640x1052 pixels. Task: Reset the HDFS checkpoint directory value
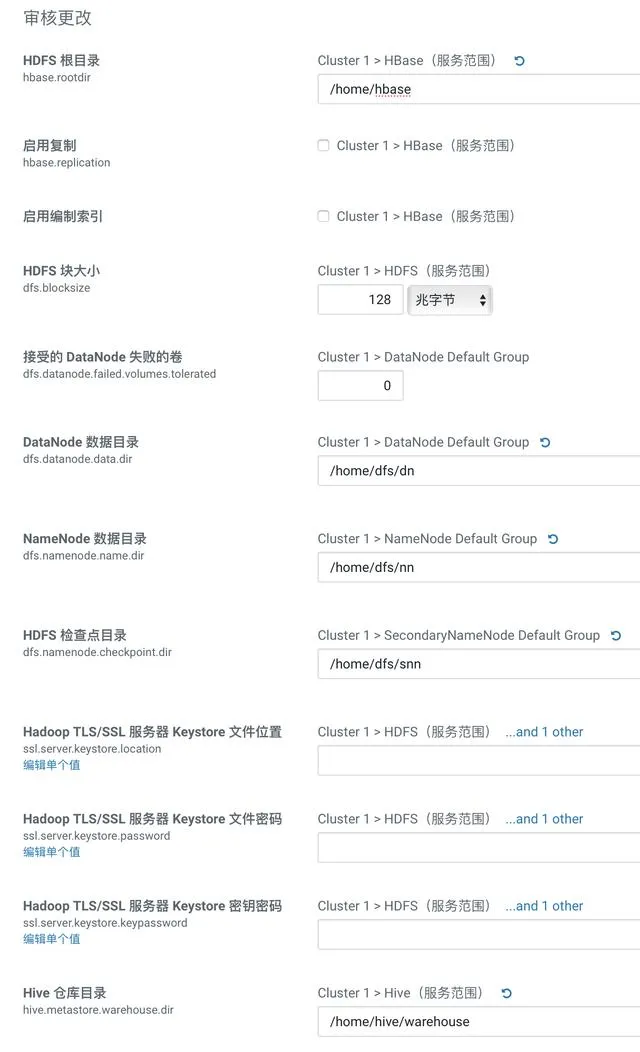pos(616,636)
